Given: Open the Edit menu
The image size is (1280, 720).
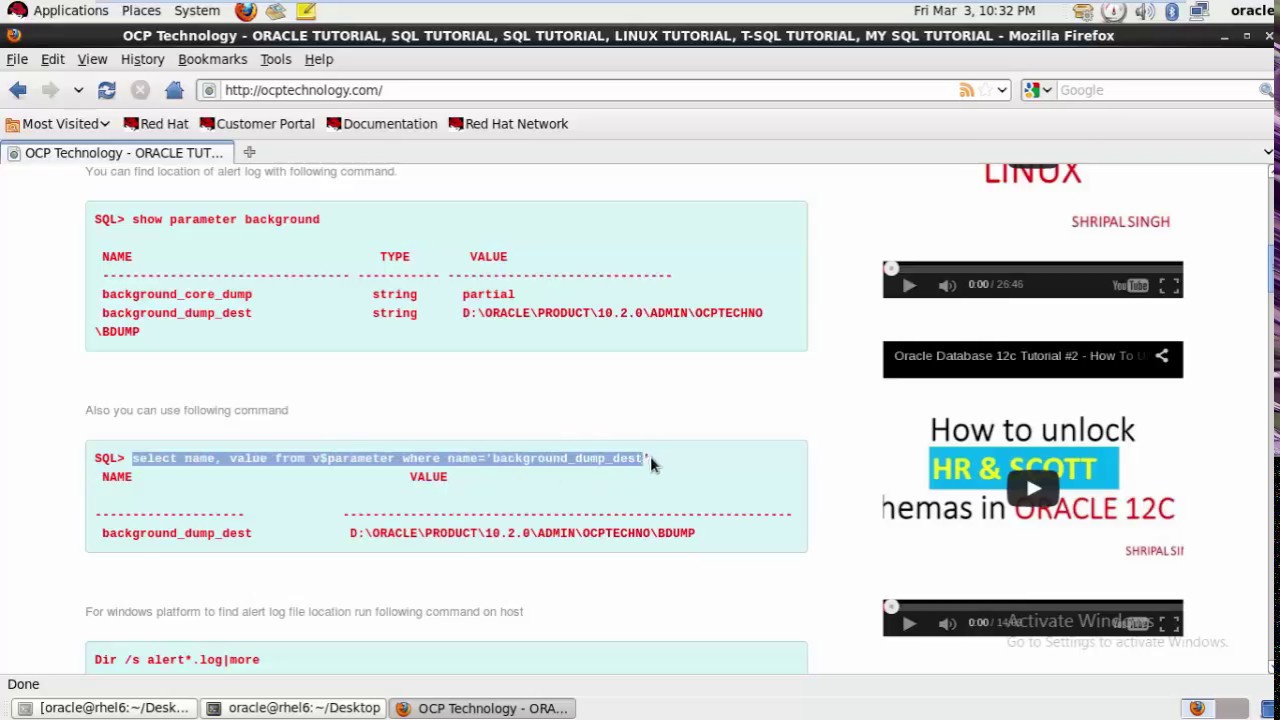Looking at the screenshot, I should tap(52, 59).
